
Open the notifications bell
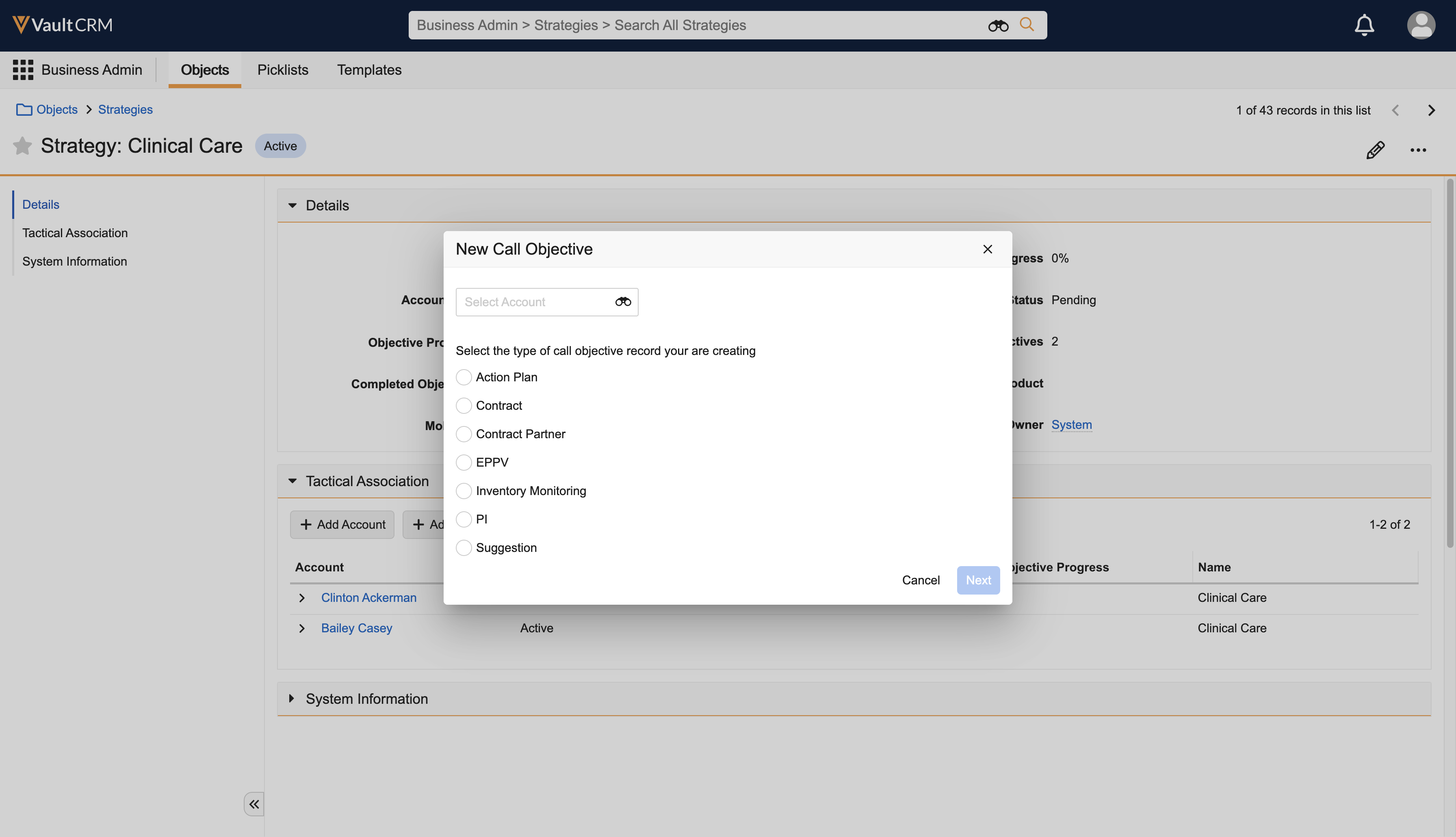[1364, 25]
